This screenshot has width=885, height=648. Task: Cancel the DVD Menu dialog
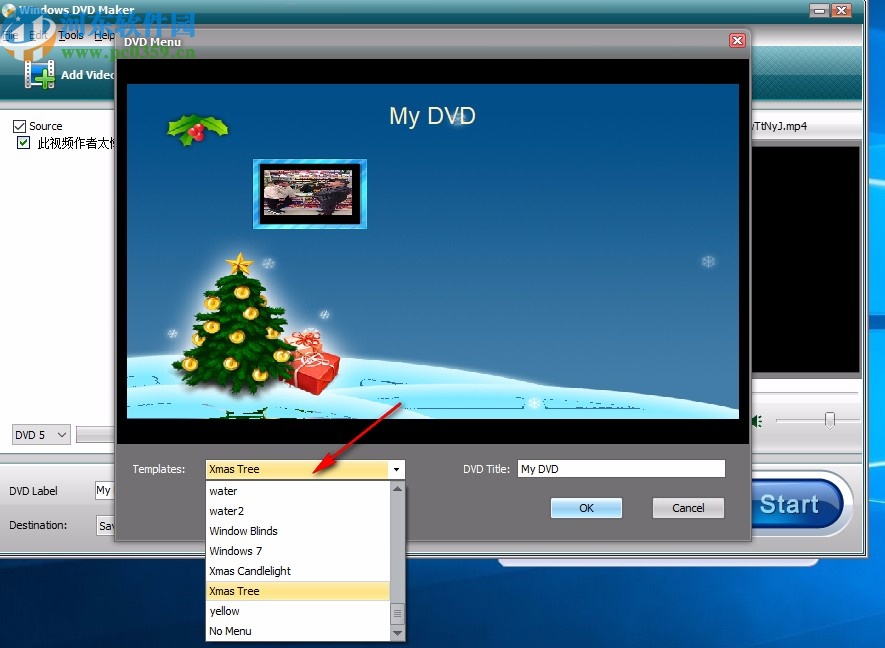coord(688,508)
